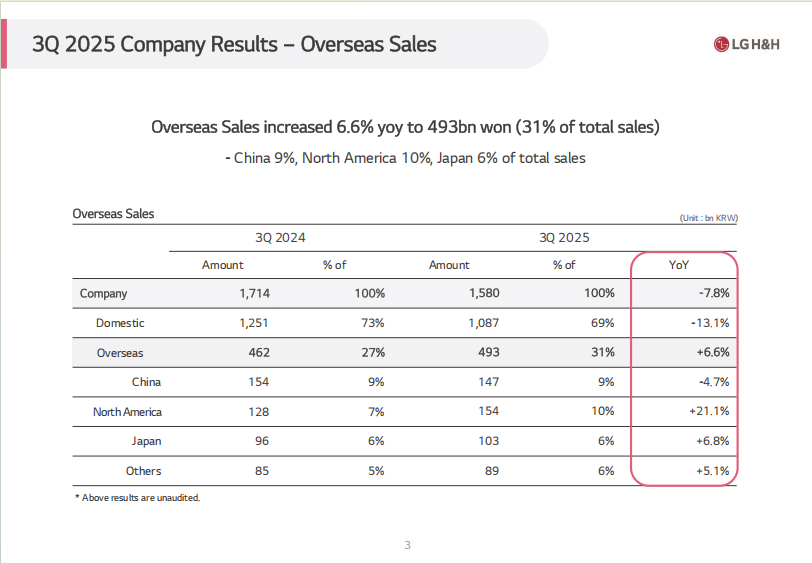Click the page number 3 at bottom
Viewport: 812px width, 563px height.
(407, 545)
